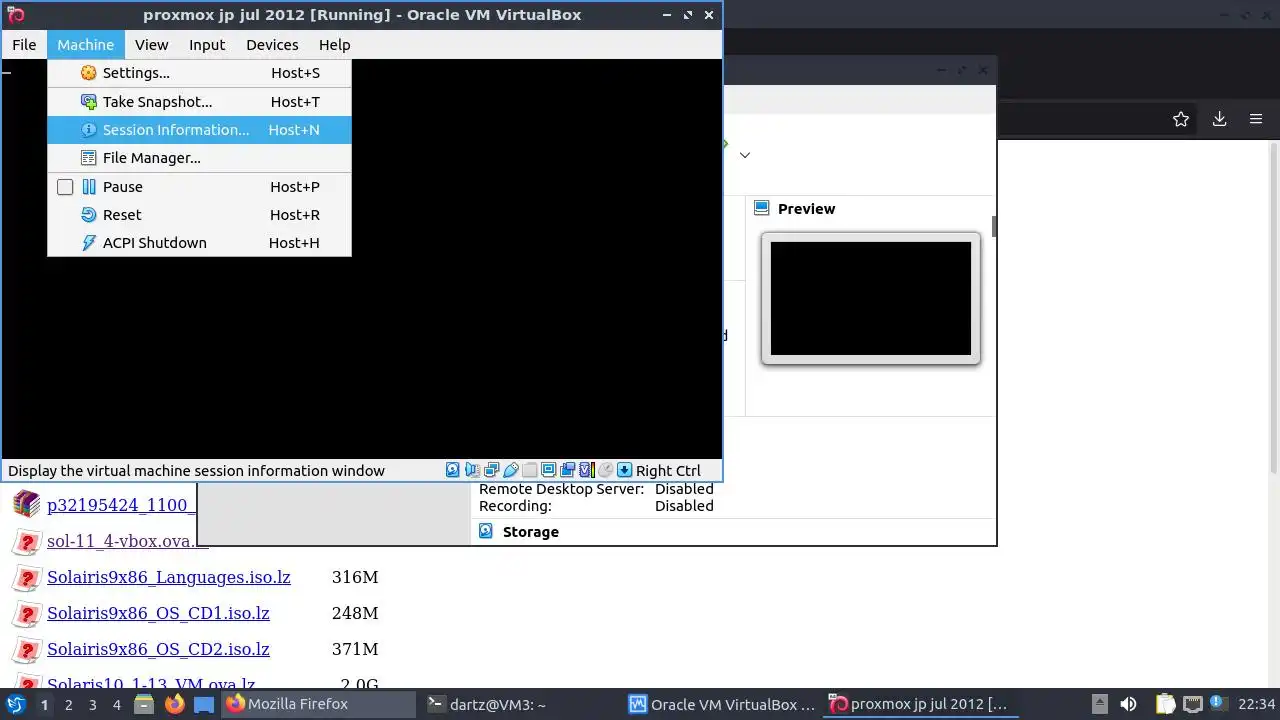Click the audio status bar icon
Image resolution: width=1280 pixels, height=720 pixels.
[x=472, y=470]
